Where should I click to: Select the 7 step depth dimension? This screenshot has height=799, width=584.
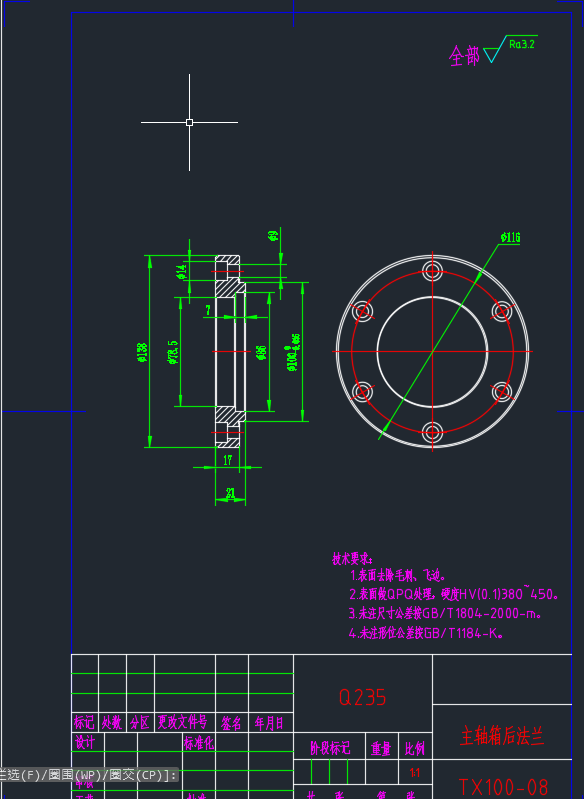pos(208,310)
